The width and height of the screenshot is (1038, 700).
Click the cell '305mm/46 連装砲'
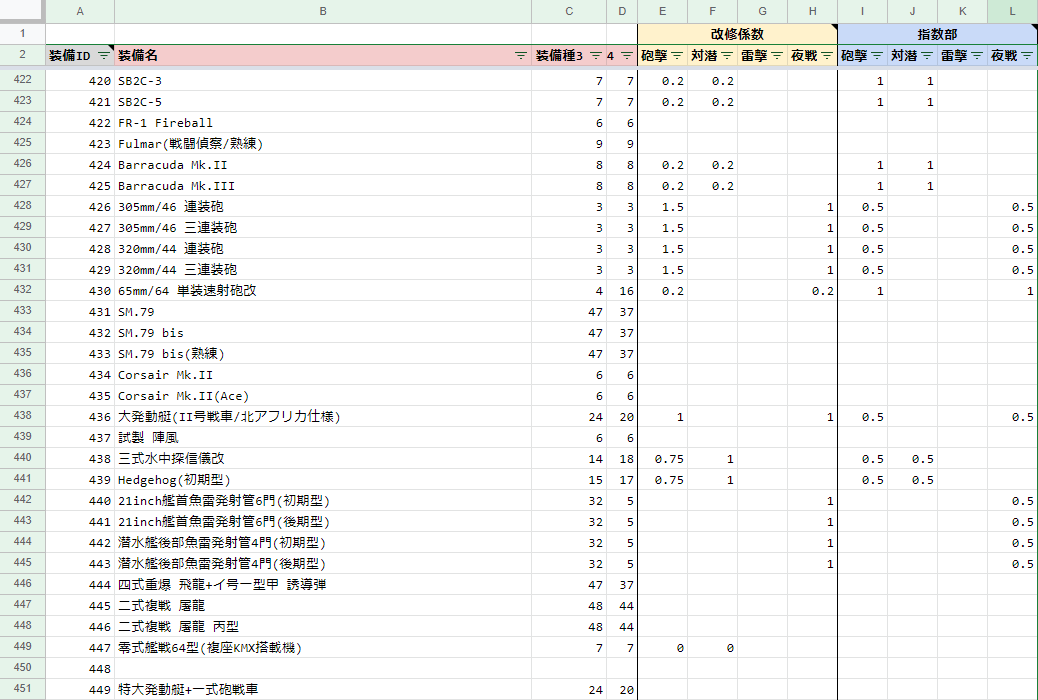tap(323, 207)
